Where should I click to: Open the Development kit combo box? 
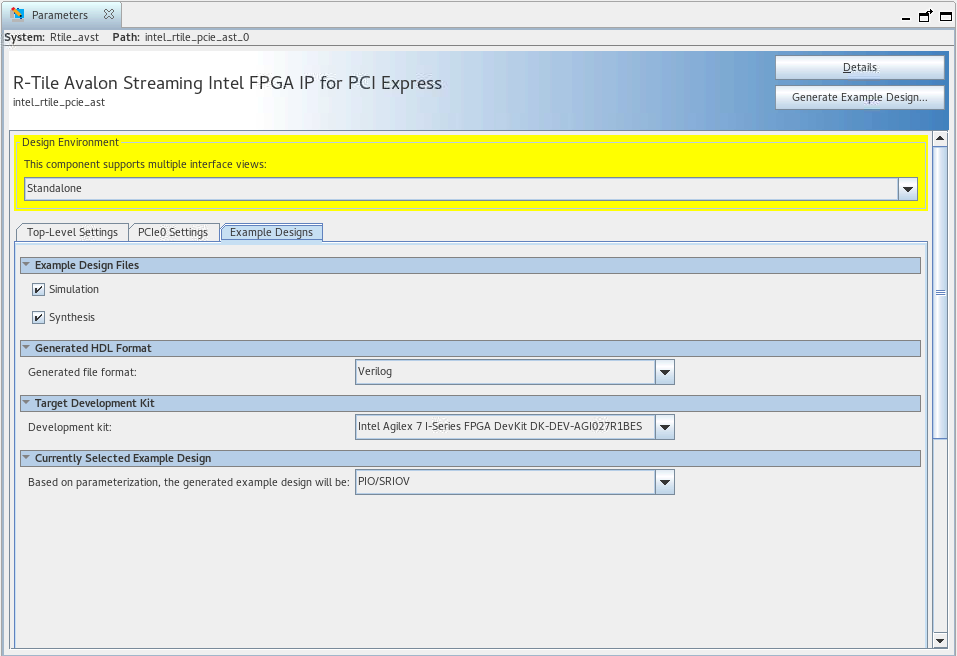(515, 427)
